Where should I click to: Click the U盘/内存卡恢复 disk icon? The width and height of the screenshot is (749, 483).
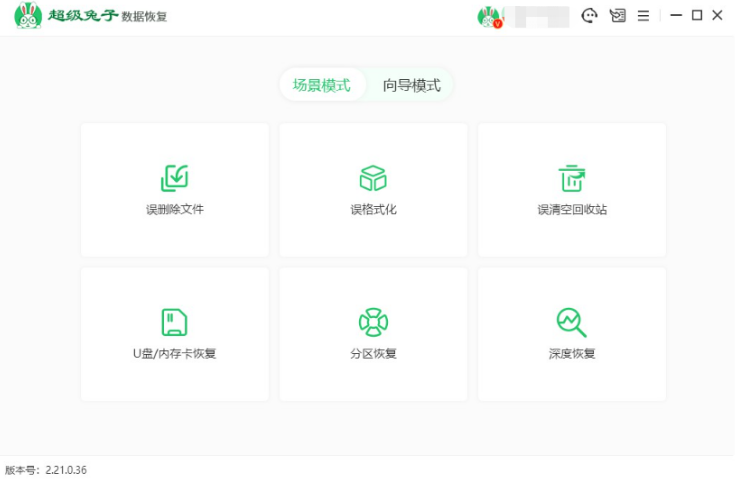pos(174,322)
